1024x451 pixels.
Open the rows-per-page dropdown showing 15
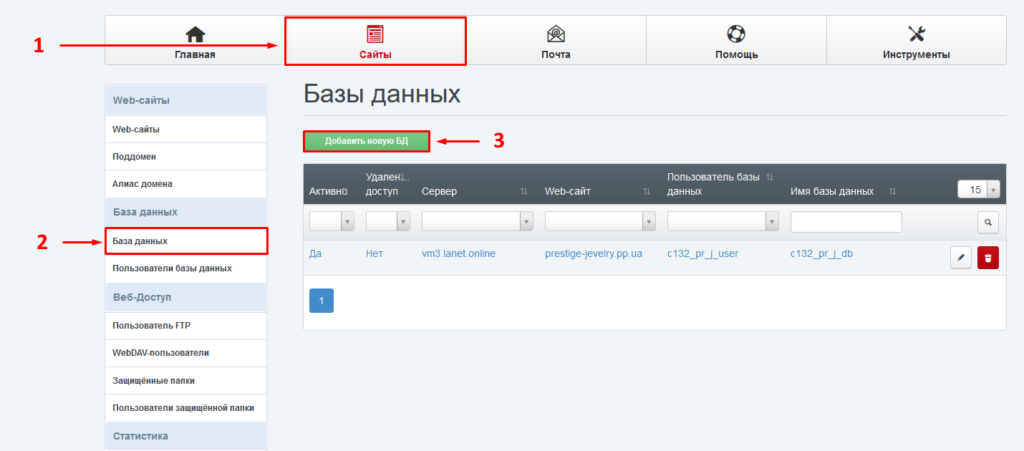(x=978, y=189)
